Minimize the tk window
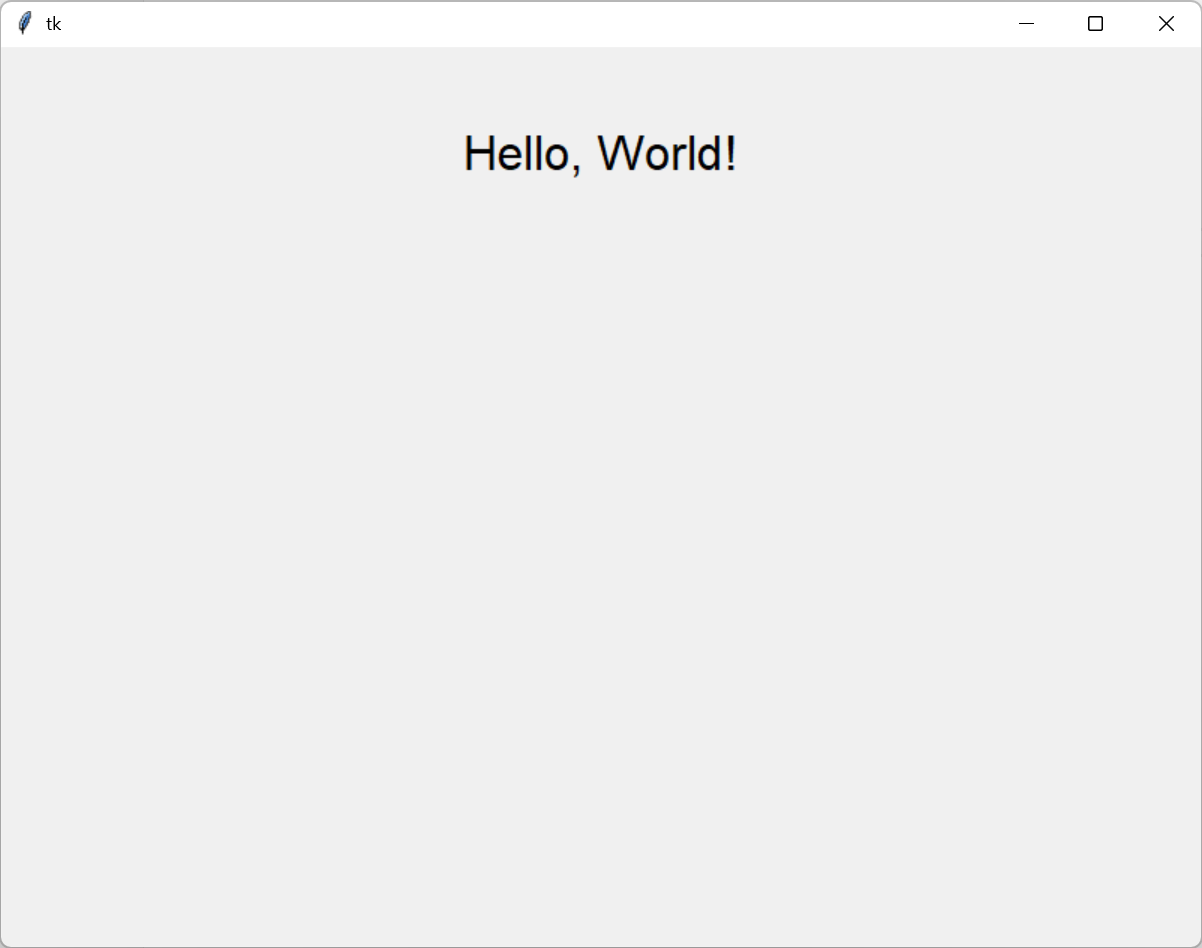 click(1026, 24)
